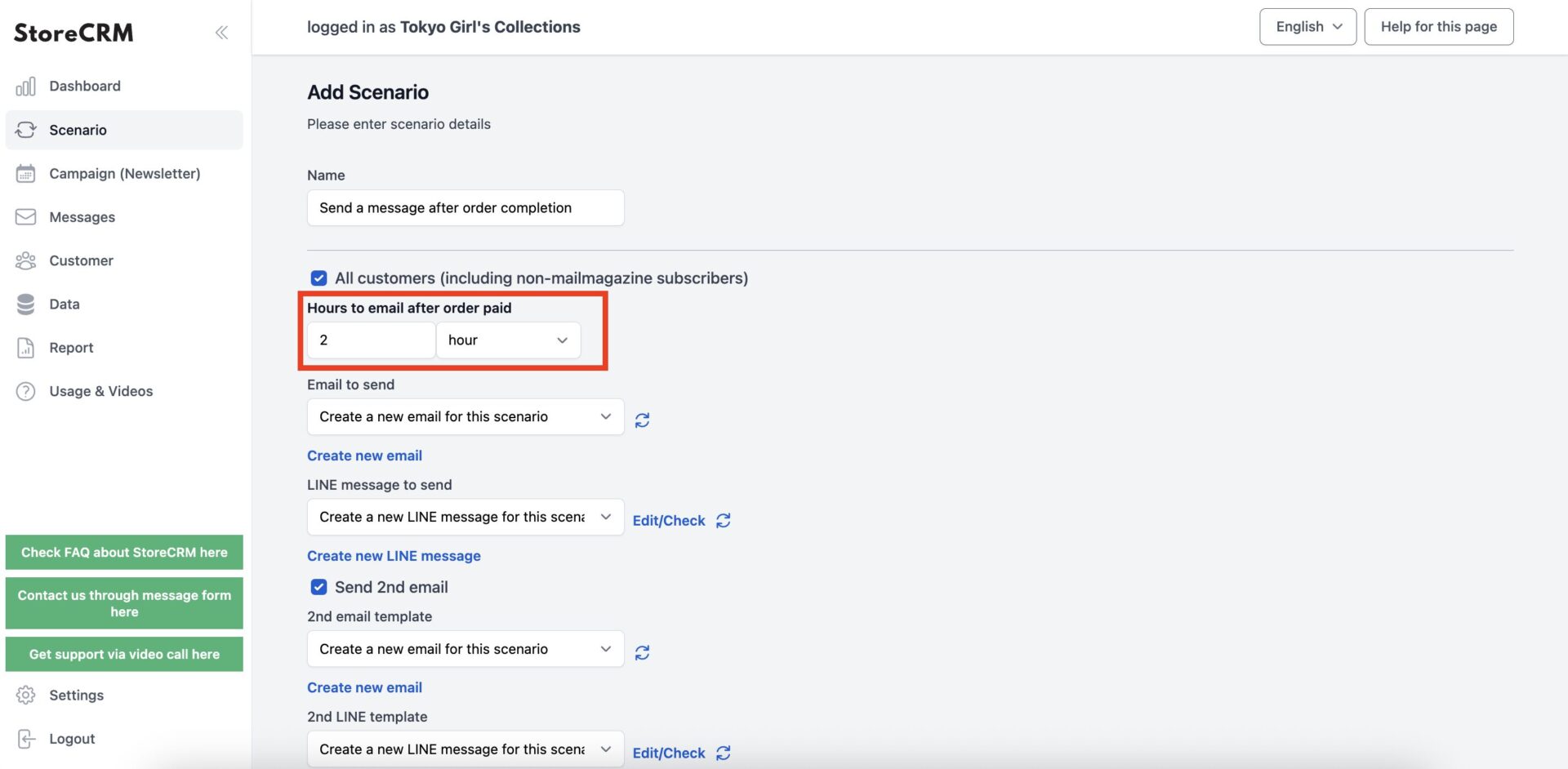Click the Customer people icon

26,260
